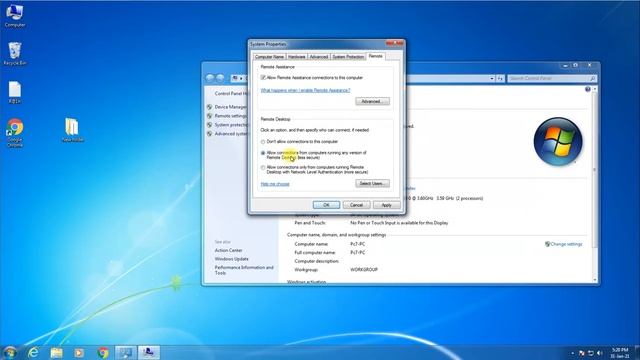
Task: Select the Remote tab
Action: (x=376, y=56)
